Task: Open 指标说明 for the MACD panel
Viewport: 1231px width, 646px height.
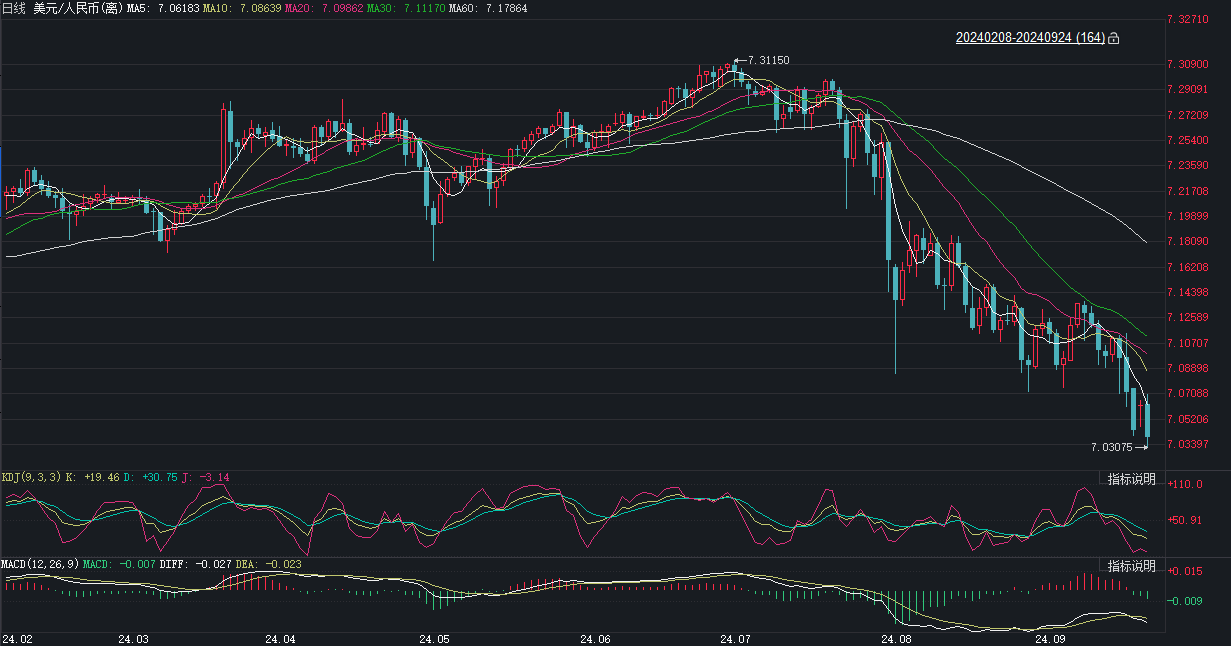Action: [1131, 567]
